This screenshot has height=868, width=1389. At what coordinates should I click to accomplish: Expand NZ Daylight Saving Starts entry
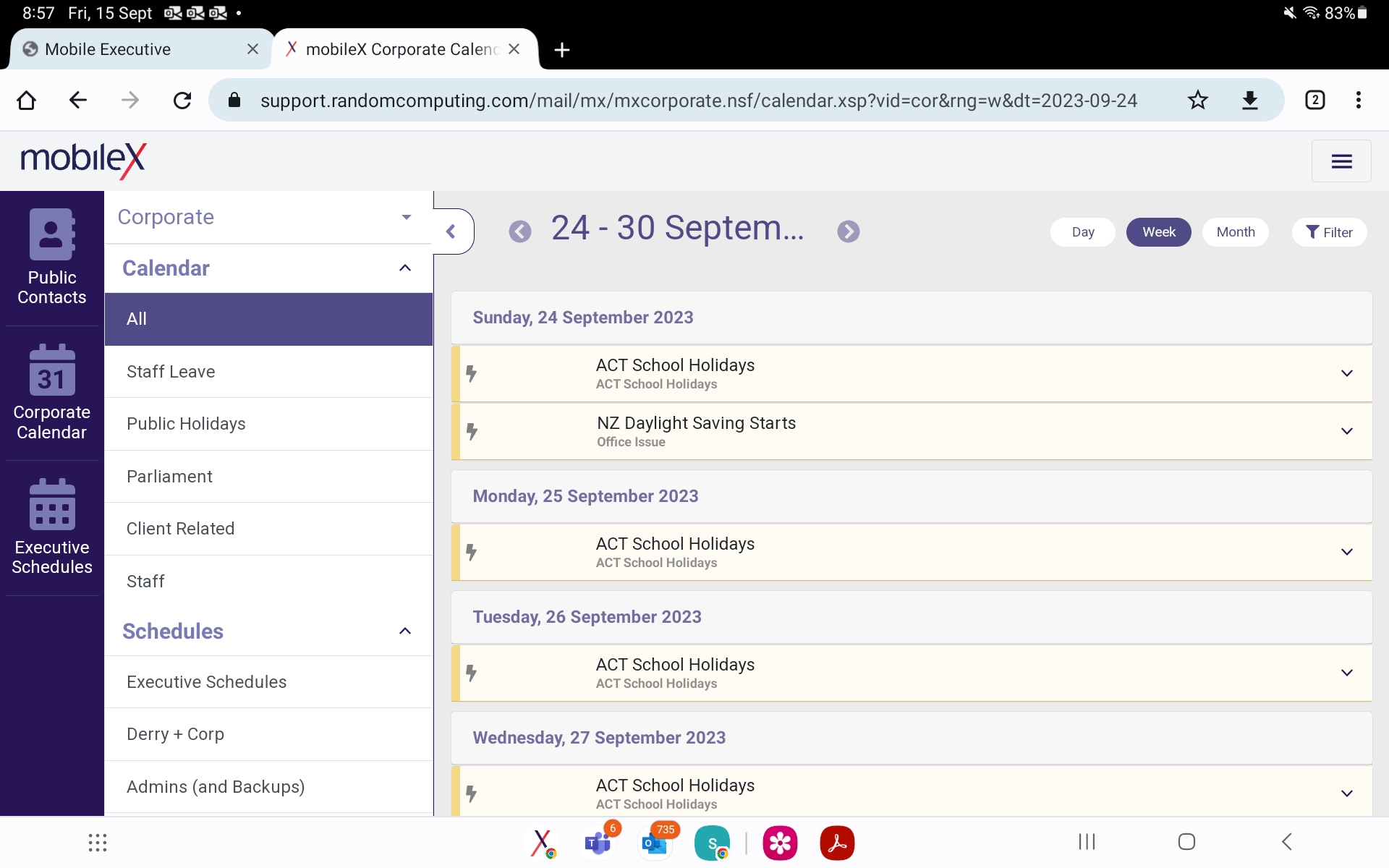coord(1346,431)
